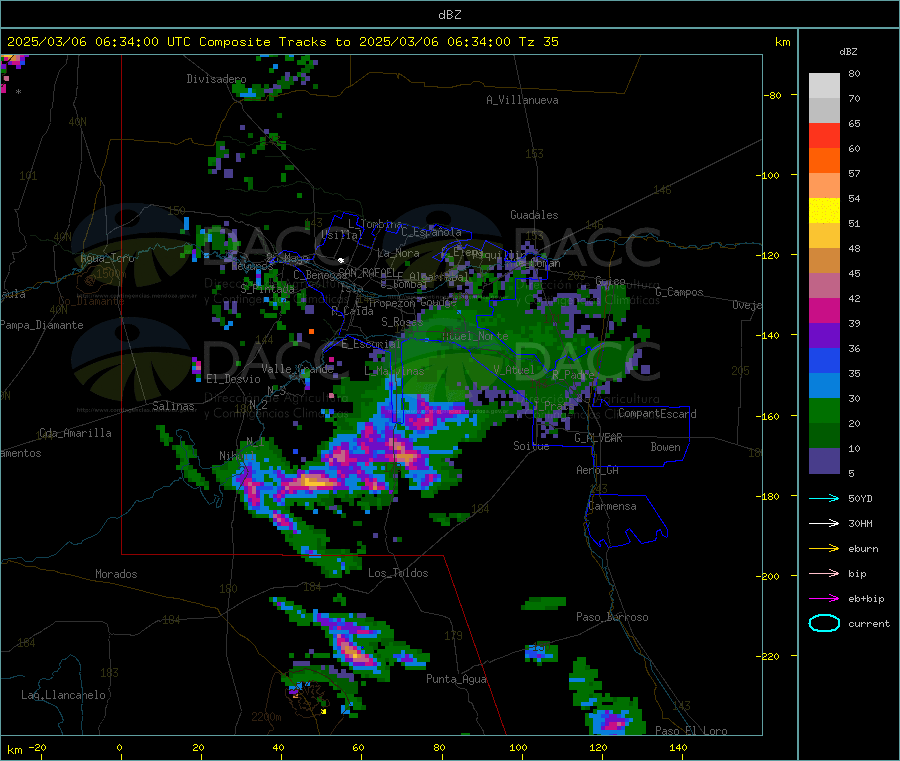
Task: Click the 'Los_Toldos' map label
Action: coord(398,573)
